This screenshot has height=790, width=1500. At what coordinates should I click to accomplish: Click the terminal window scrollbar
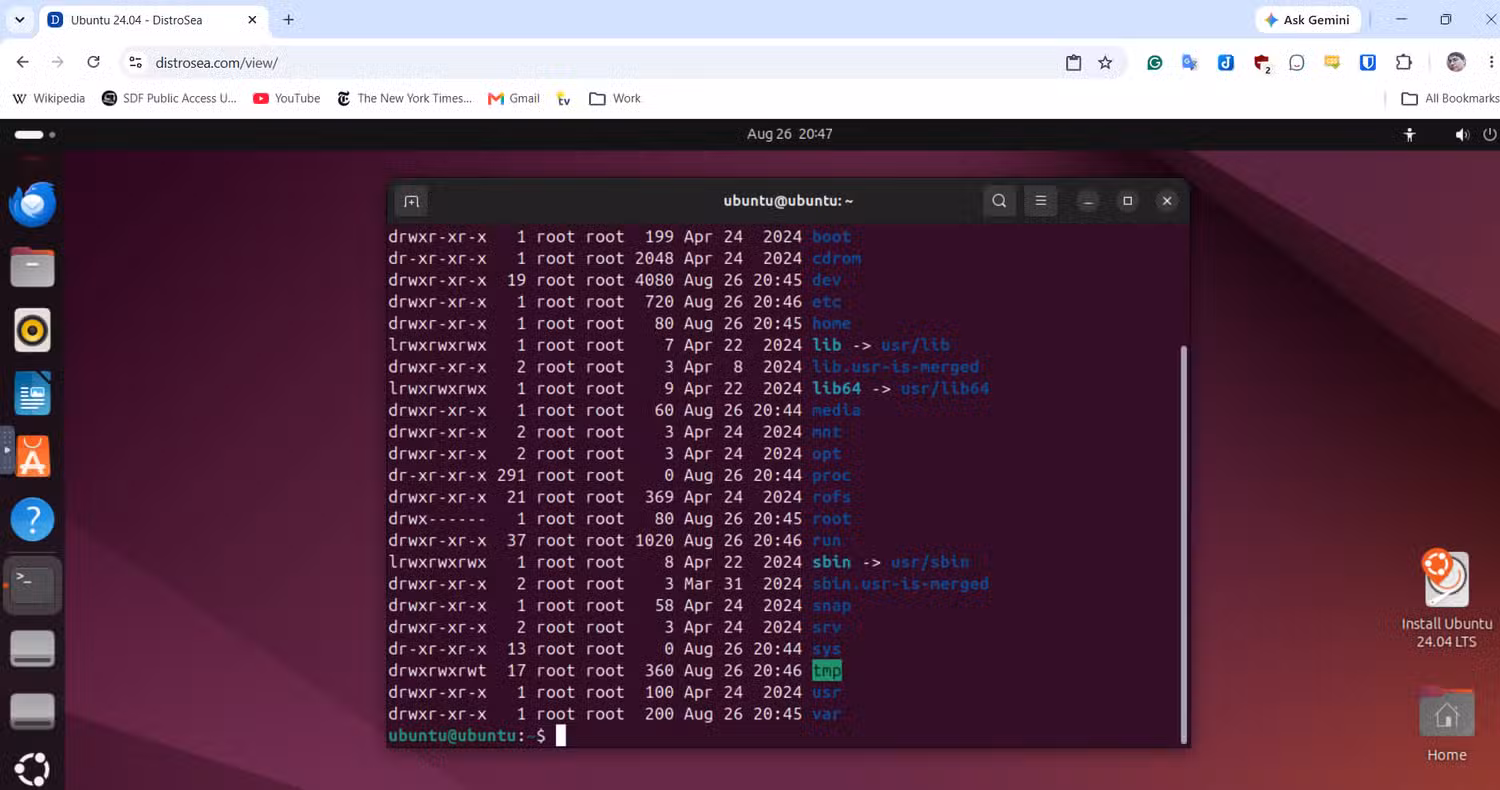pos(1184,544)
